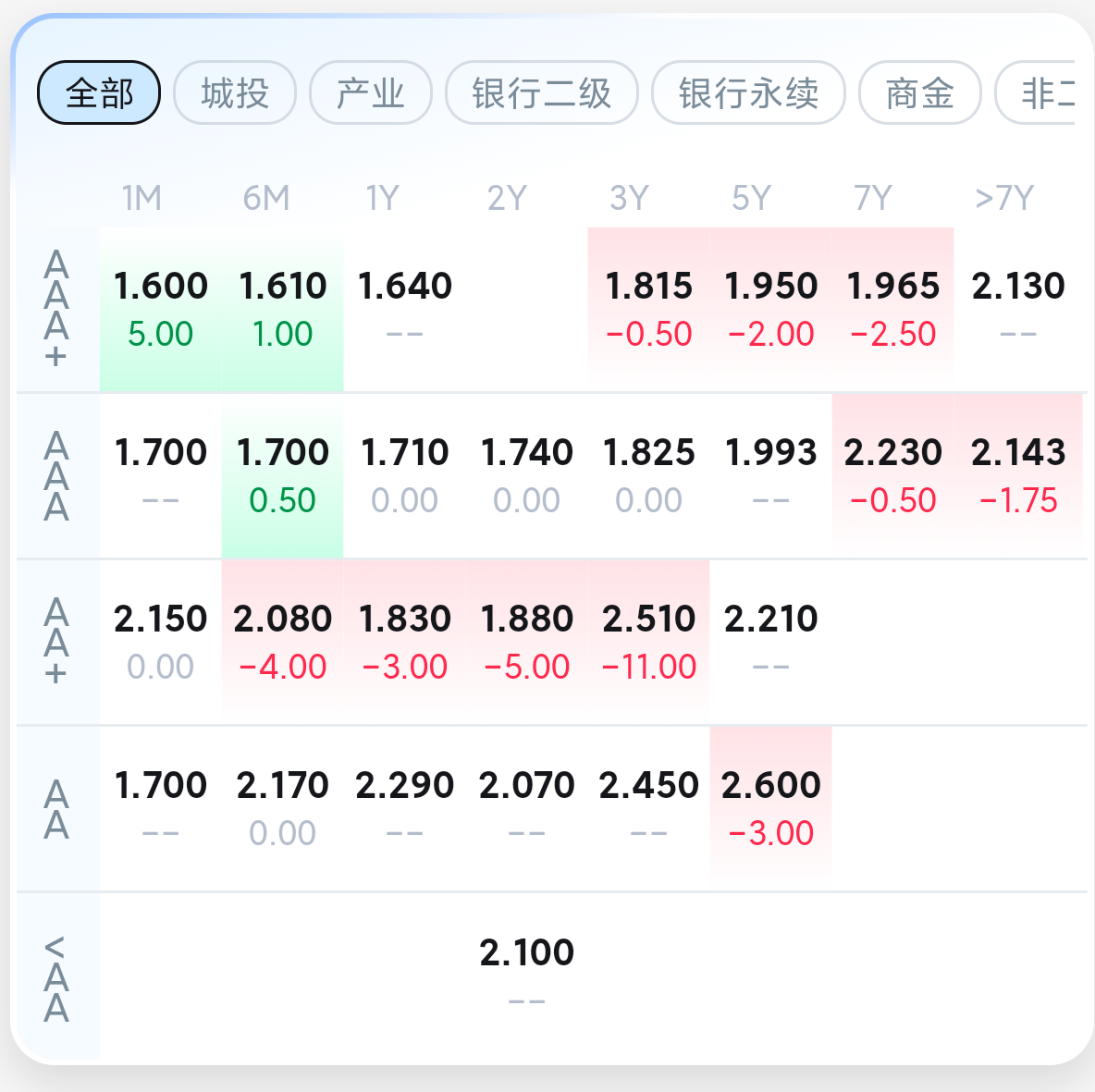Screen dimensions: 1095x1092
Task: Select the 全部 filter tab
Action: point(99,92)
